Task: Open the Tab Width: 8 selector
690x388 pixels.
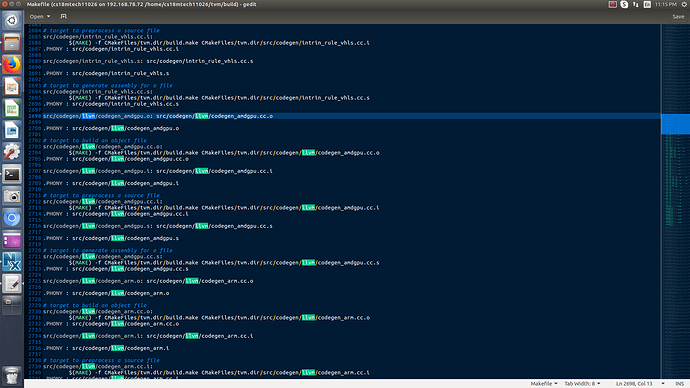Action: click(x=582, y=384)
